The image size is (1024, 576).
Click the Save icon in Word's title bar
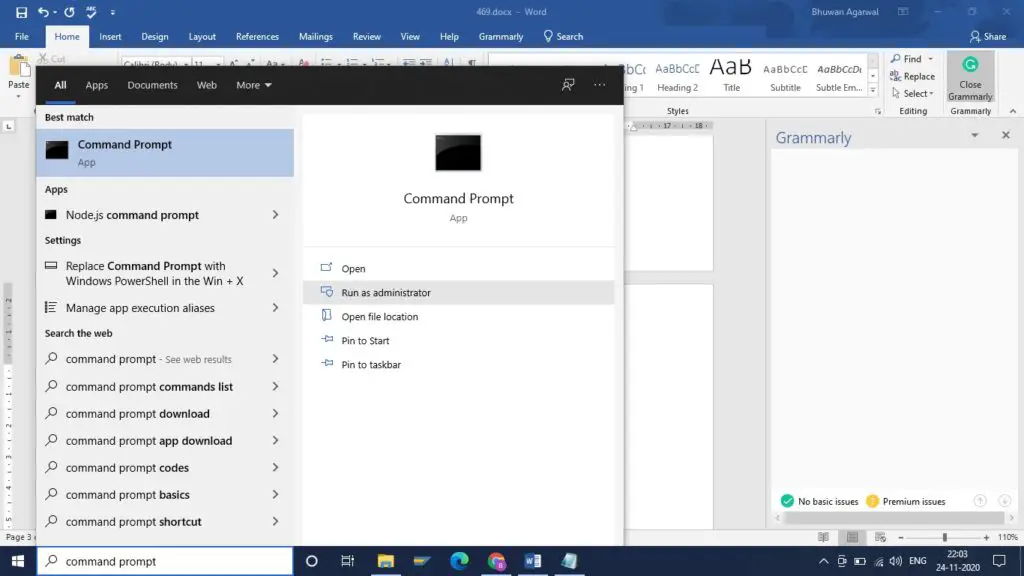coord(21,12)
